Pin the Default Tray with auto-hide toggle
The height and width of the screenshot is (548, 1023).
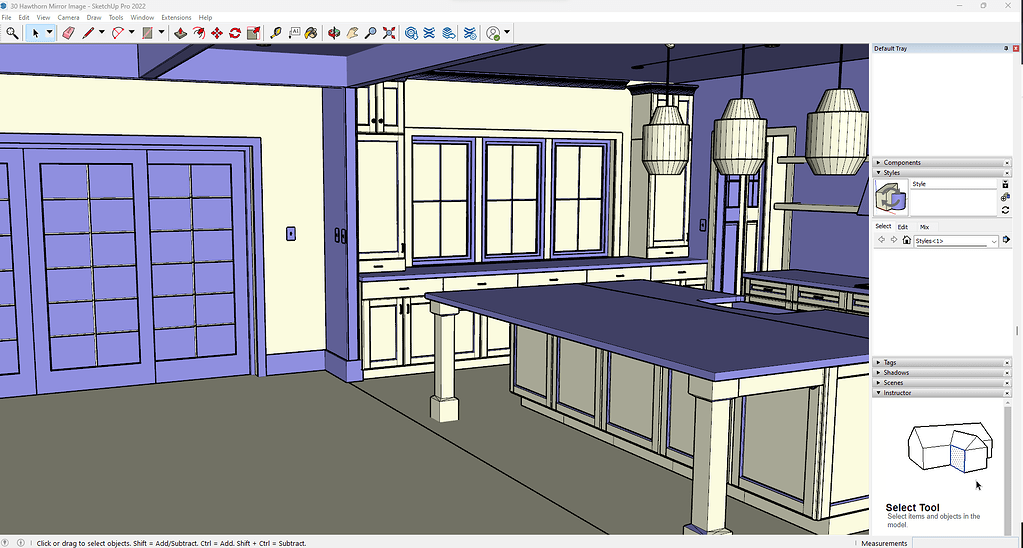pos(1006,48)
